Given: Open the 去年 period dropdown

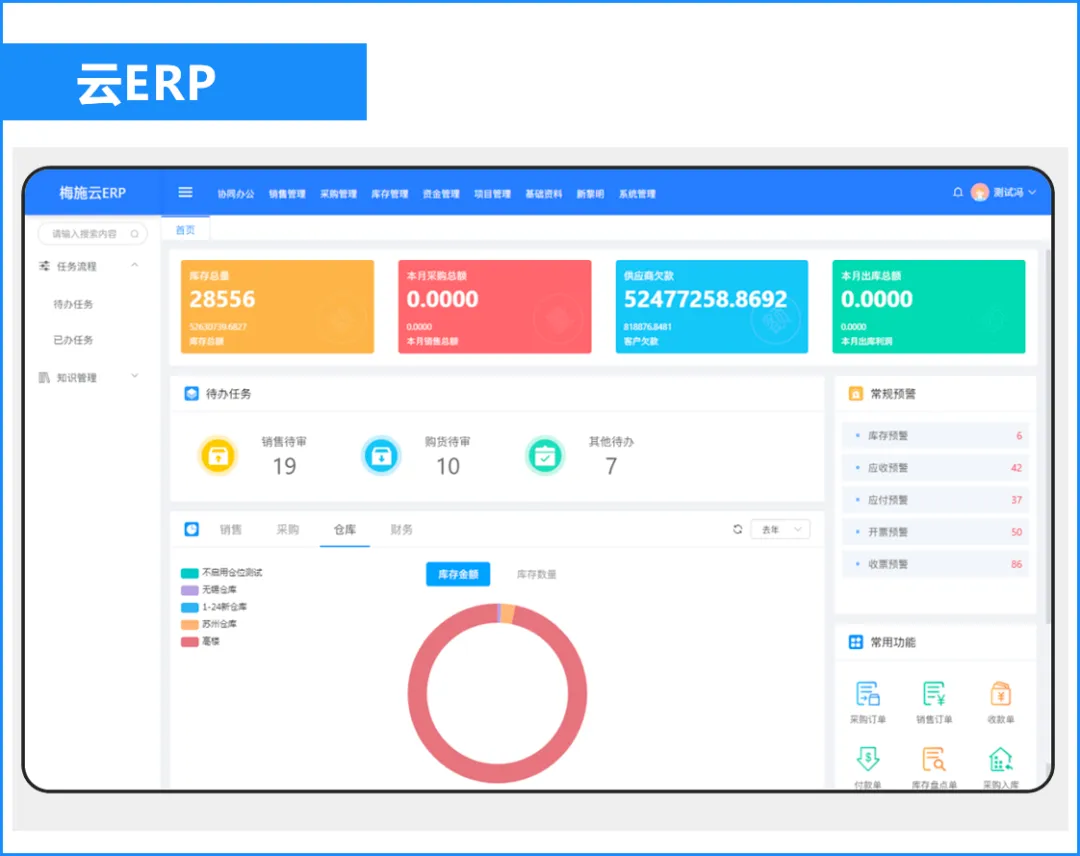Looking at the screenshot, I should point(780,529).
